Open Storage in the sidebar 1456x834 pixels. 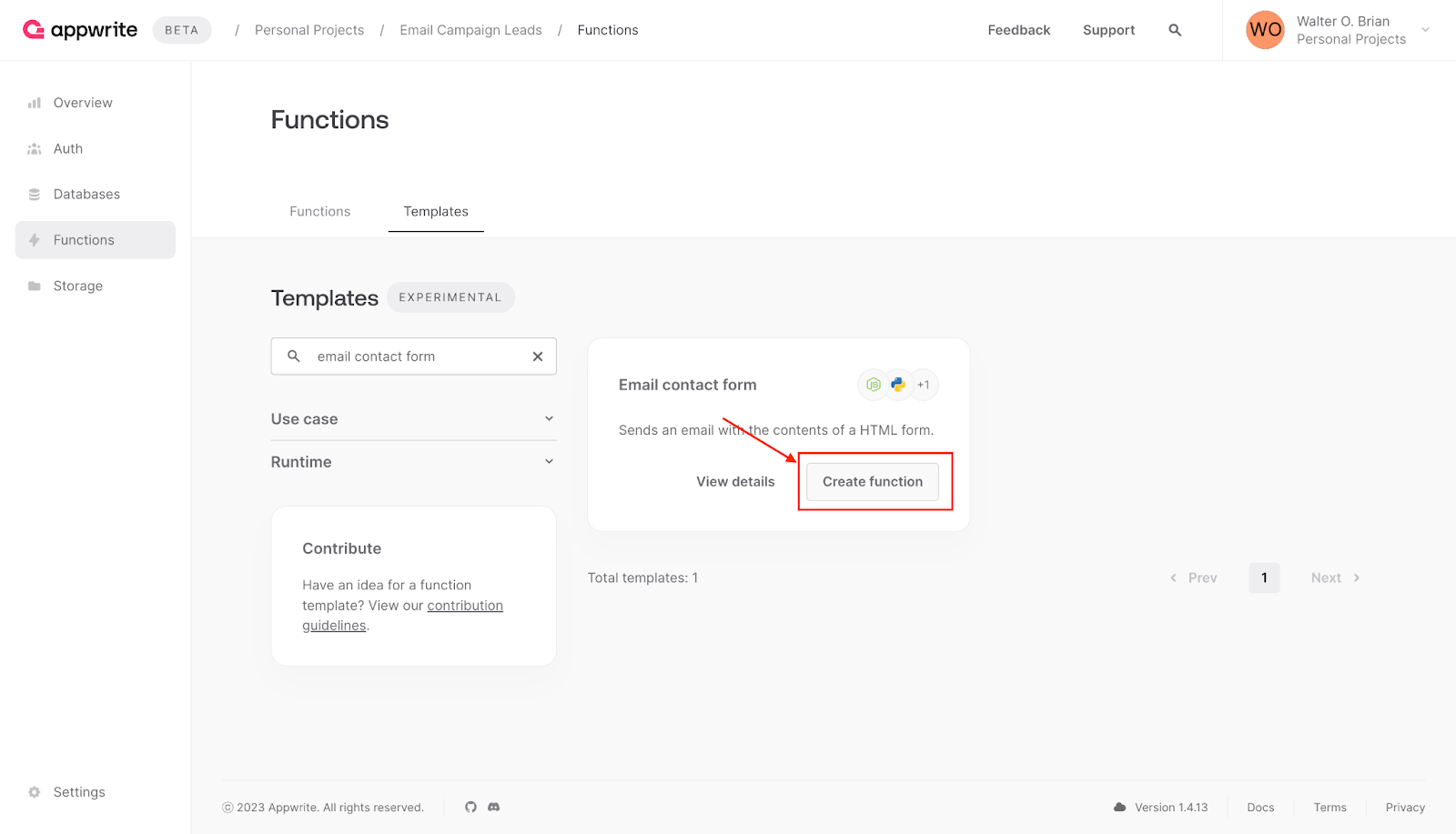[x=96, y=286]
